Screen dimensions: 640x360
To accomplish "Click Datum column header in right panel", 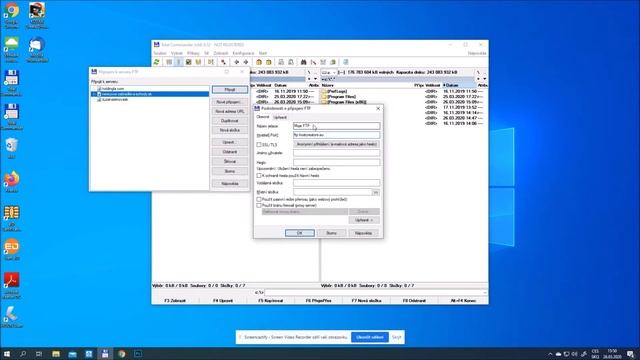I will [458, 85].
